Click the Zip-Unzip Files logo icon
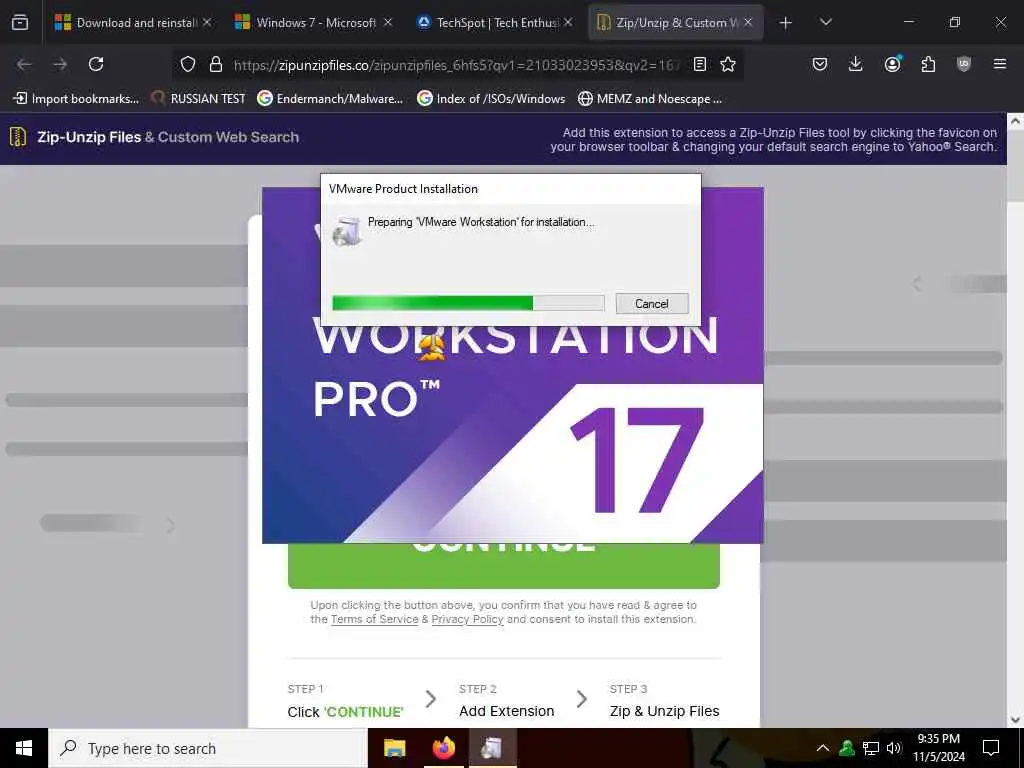Viewport: 1024px width, 768px height. (x=18, y=137)
